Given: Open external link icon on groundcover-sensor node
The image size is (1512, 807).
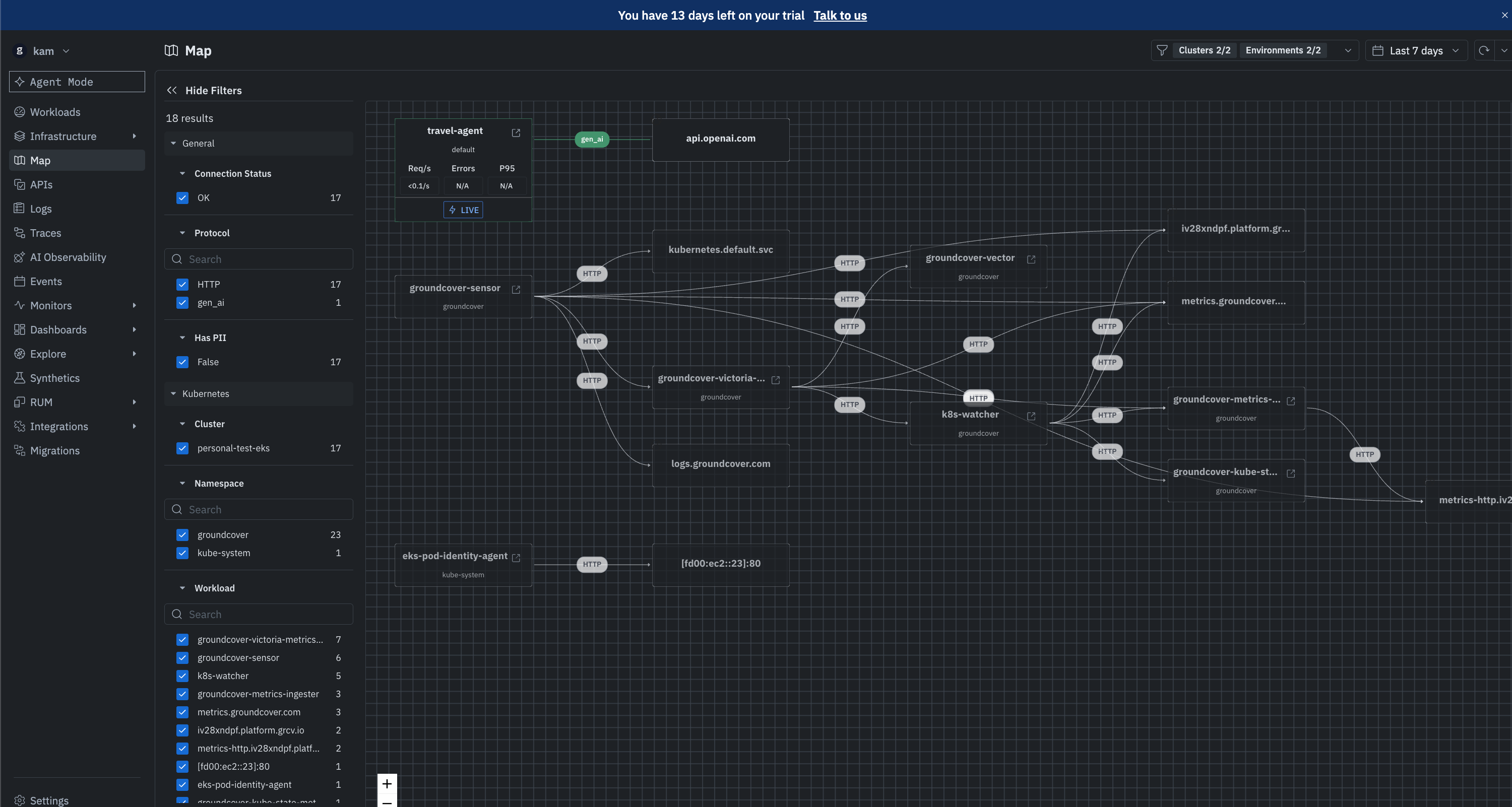Looking at the screenshot, I should pyautogui.click(x=516, y=290).
